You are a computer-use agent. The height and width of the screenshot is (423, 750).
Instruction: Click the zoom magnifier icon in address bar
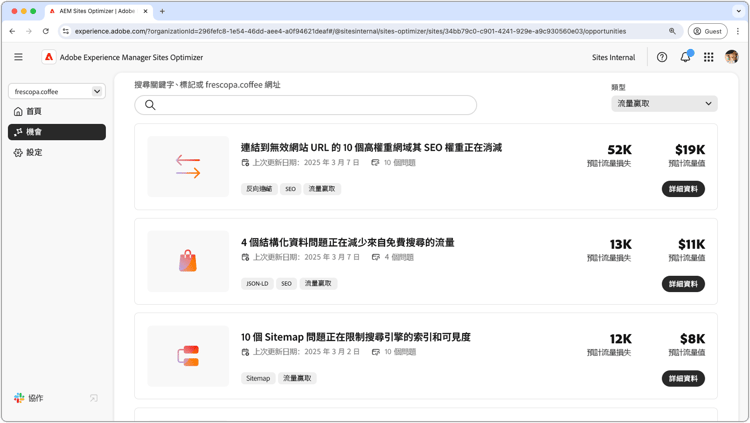pos(672,31)
